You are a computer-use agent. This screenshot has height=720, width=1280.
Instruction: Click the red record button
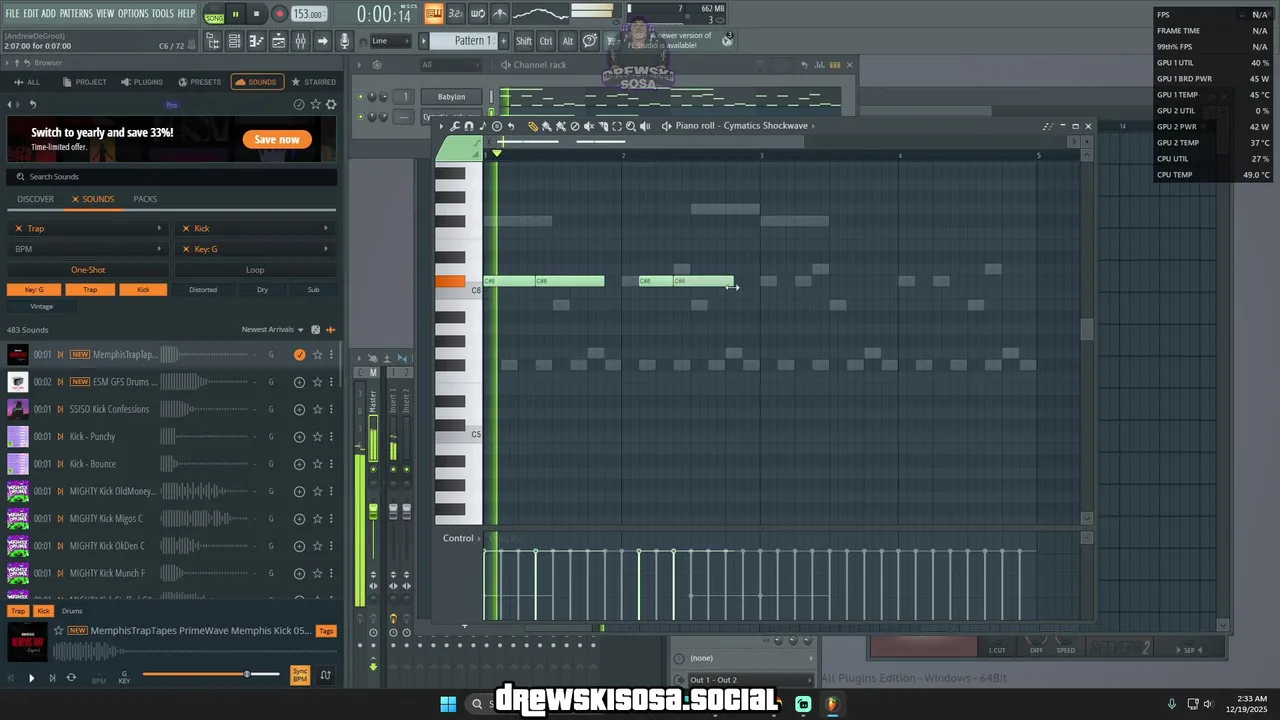point(279,14)
